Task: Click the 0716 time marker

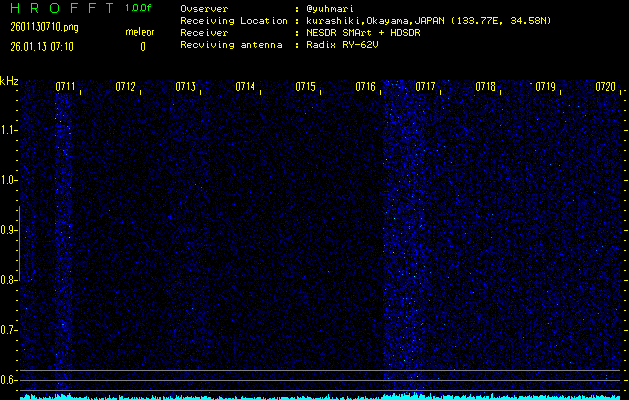Action: pyautogui.click(x=365, y=87)
